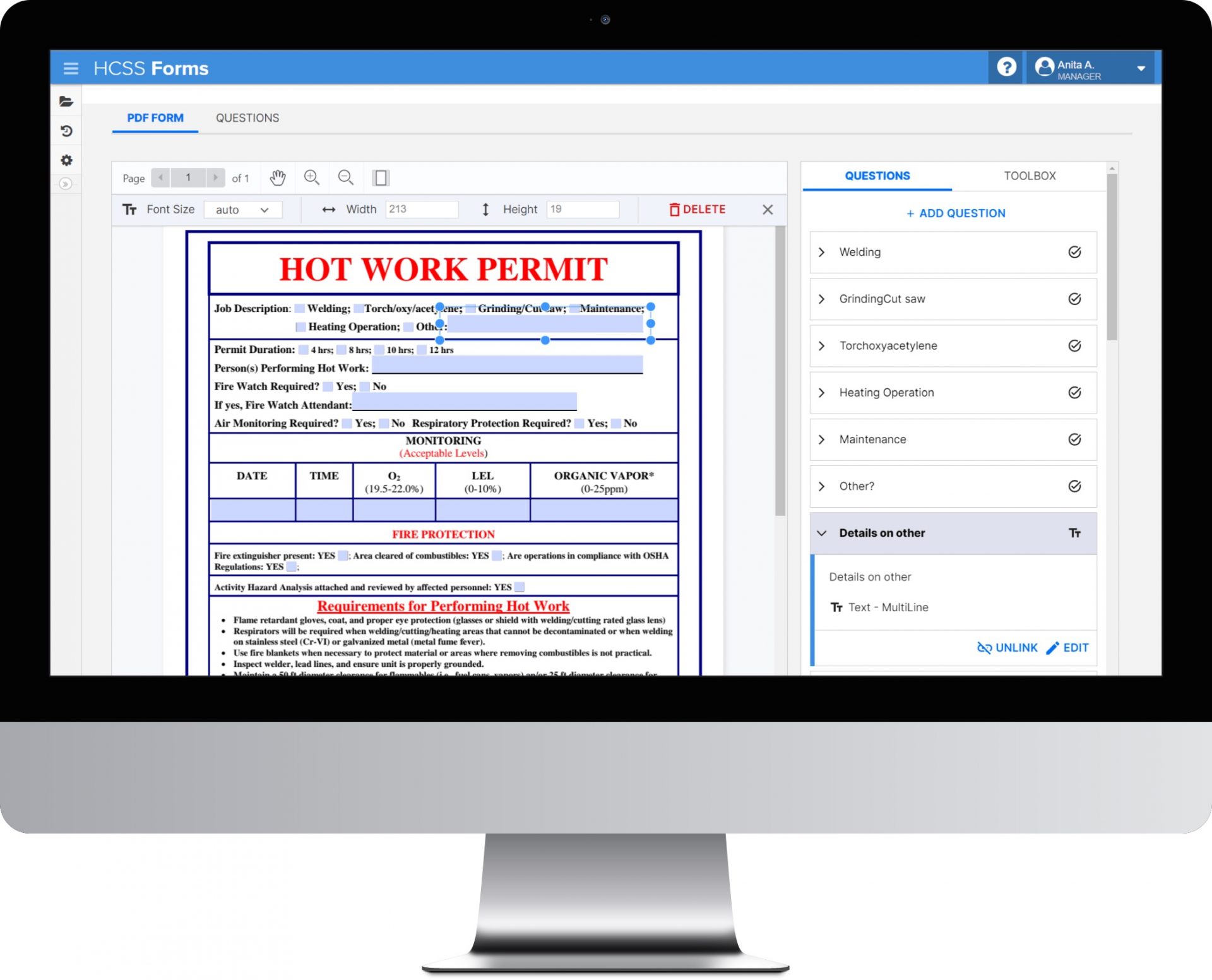Click the history sidebar icon
The height and width of the screenshot is (980, 1212).
66,131
